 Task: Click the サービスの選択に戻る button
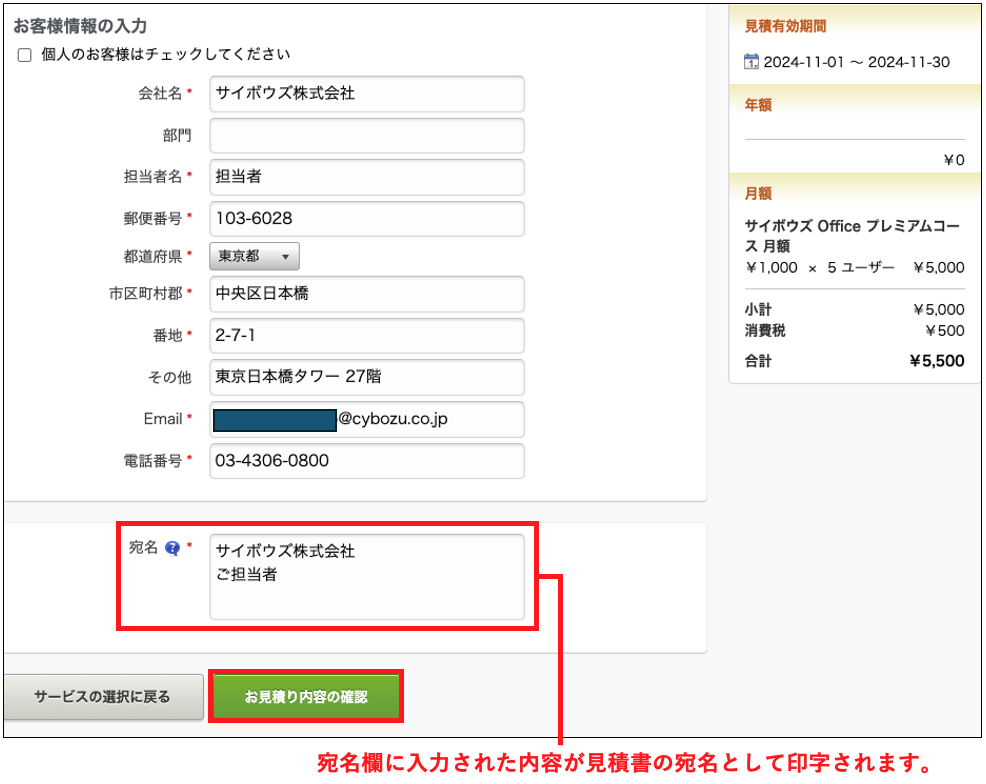102,696
